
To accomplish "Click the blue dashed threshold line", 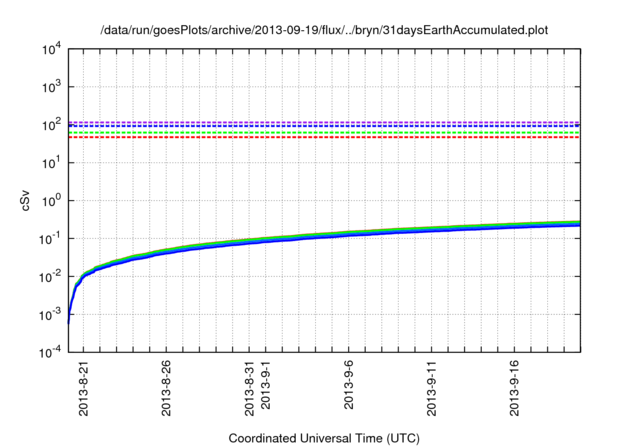I will click(324, 126).
